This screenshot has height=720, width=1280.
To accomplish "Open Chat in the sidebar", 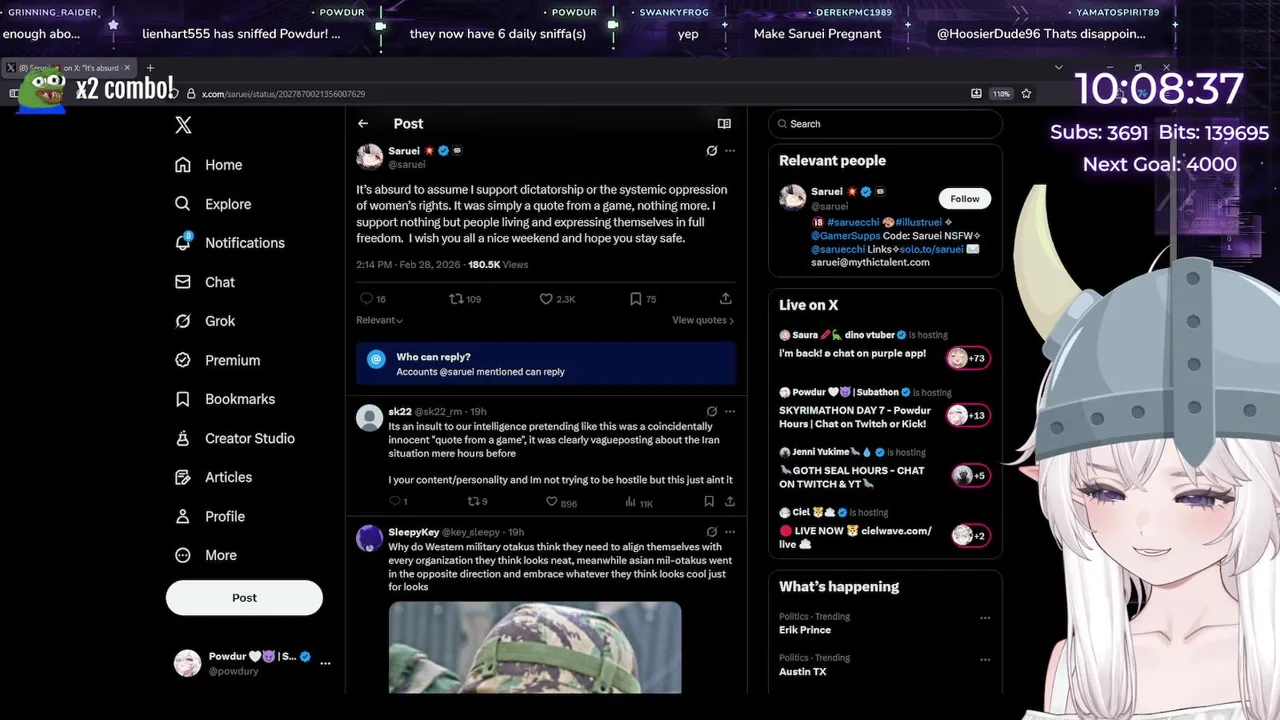I will click(x=205, y=282).
